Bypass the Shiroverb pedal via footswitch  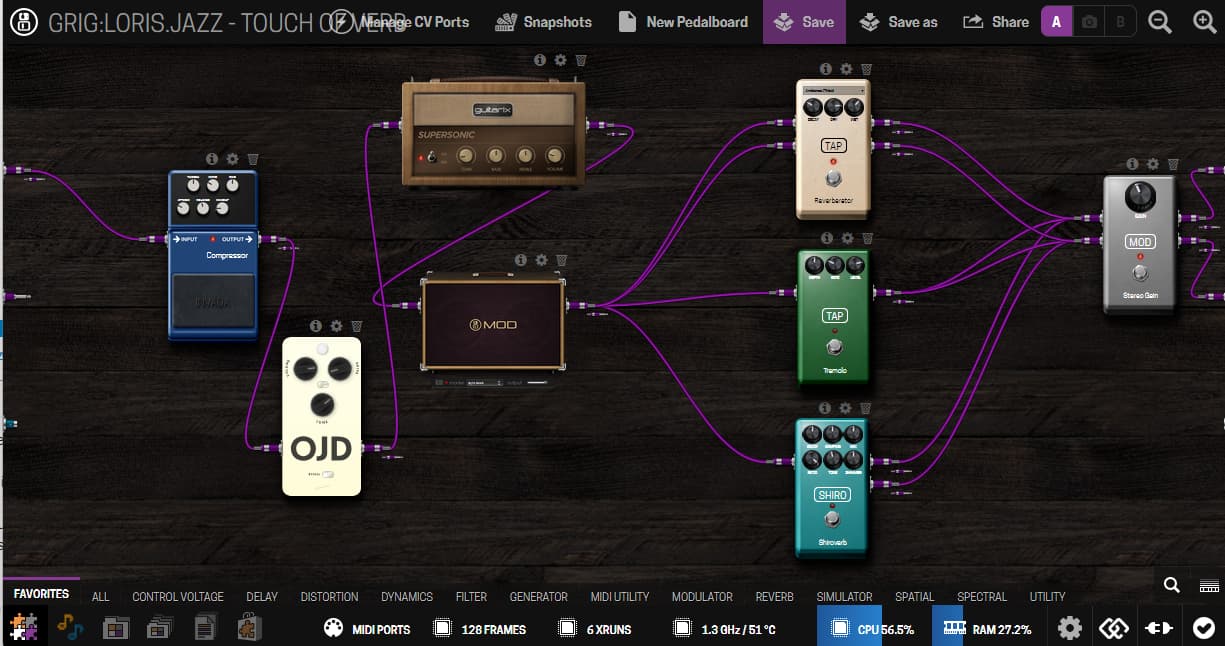click(832, 520)
